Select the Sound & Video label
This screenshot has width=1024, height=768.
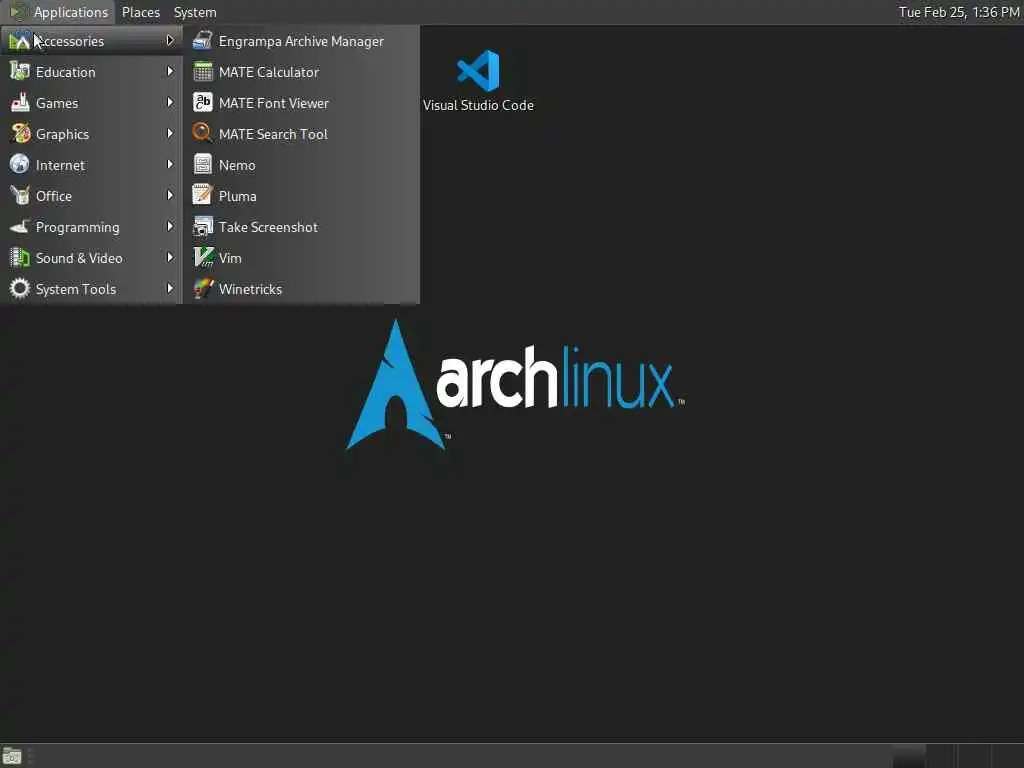click(x=79, y=258)
